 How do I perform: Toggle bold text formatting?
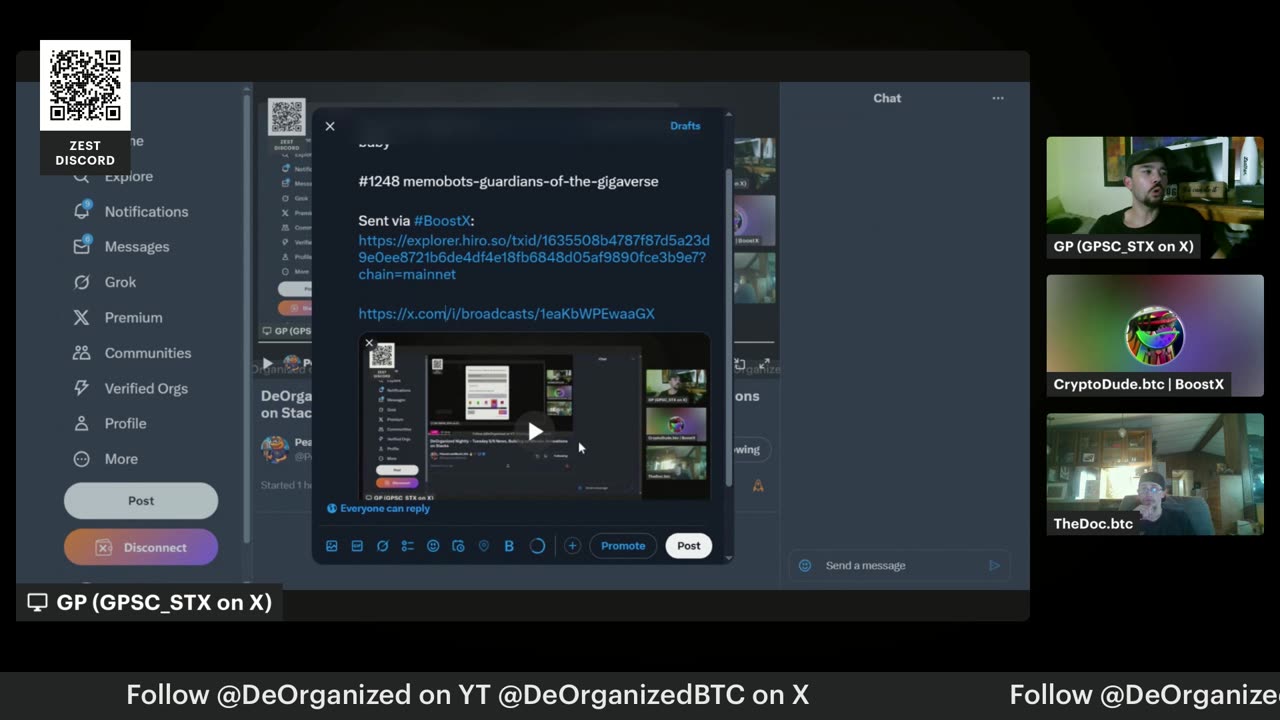[509, 546]
